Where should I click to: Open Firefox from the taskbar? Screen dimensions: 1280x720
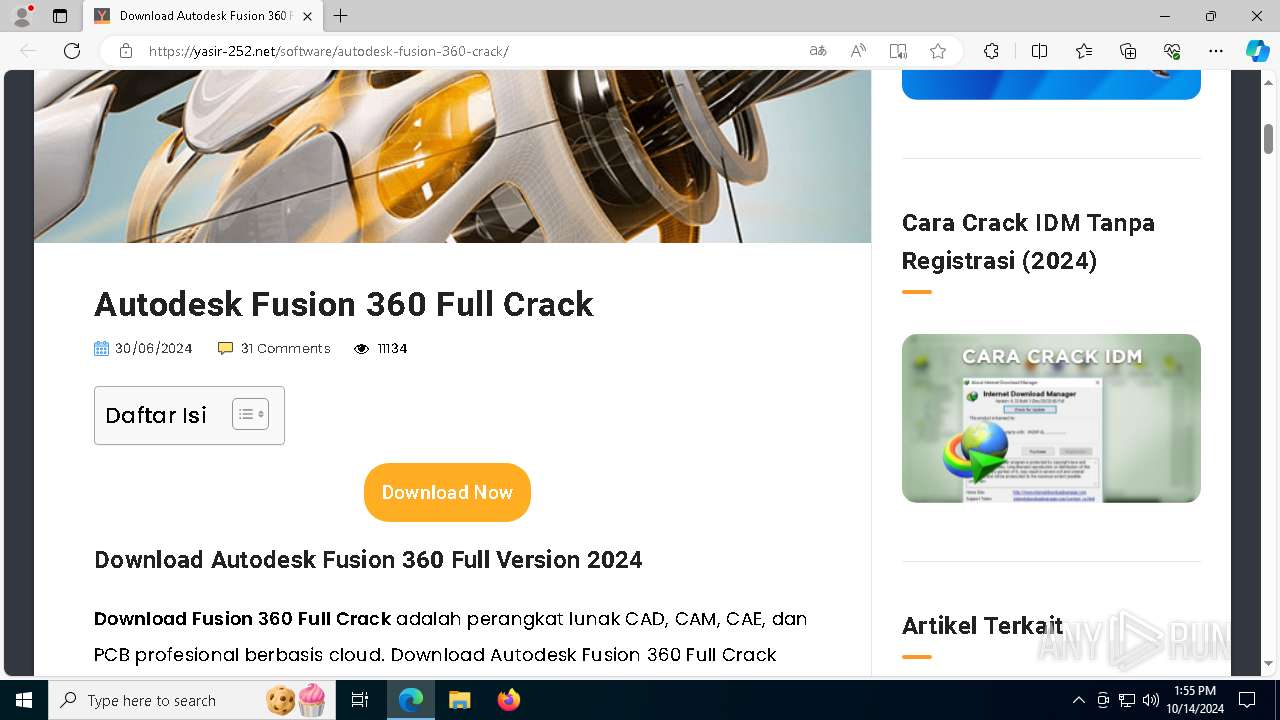click(x=509, y=700)
